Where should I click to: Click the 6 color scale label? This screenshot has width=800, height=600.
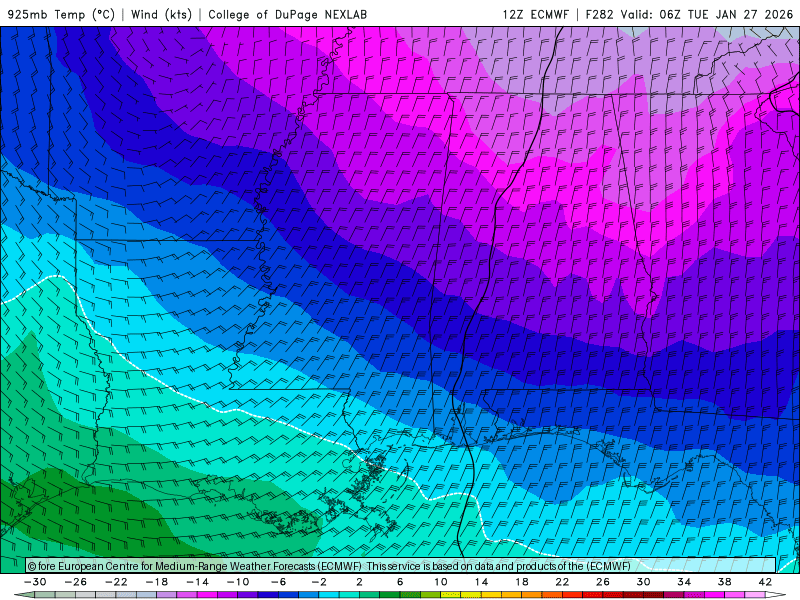400,582
